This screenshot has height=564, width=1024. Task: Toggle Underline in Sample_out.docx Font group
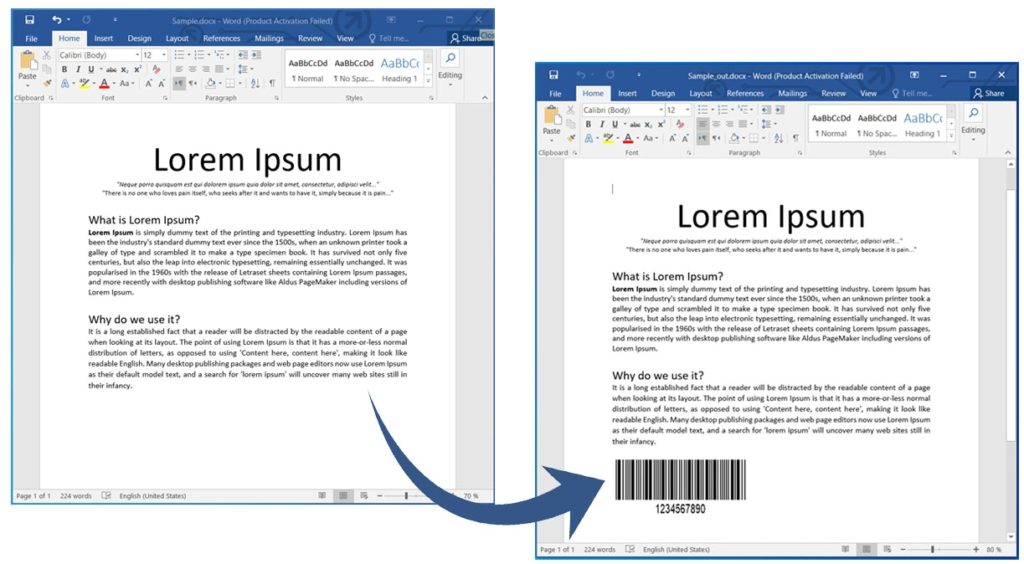[x=613, y=124]
